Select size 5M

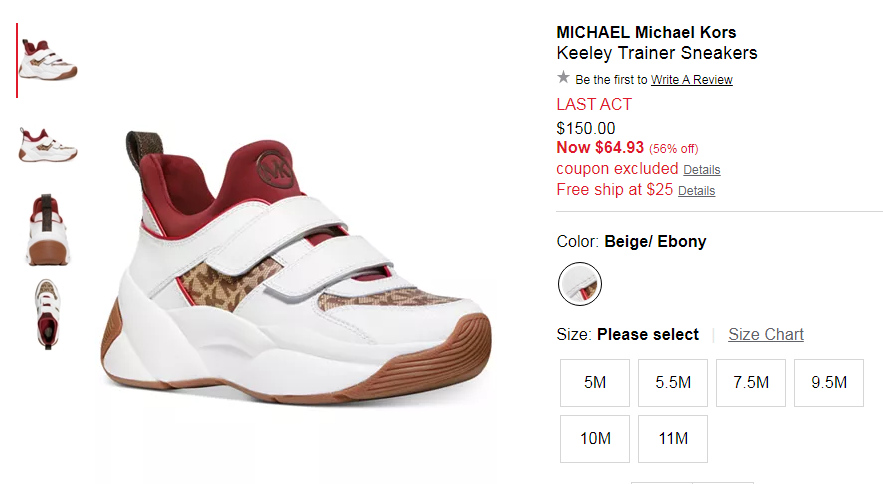pos(595,383)
